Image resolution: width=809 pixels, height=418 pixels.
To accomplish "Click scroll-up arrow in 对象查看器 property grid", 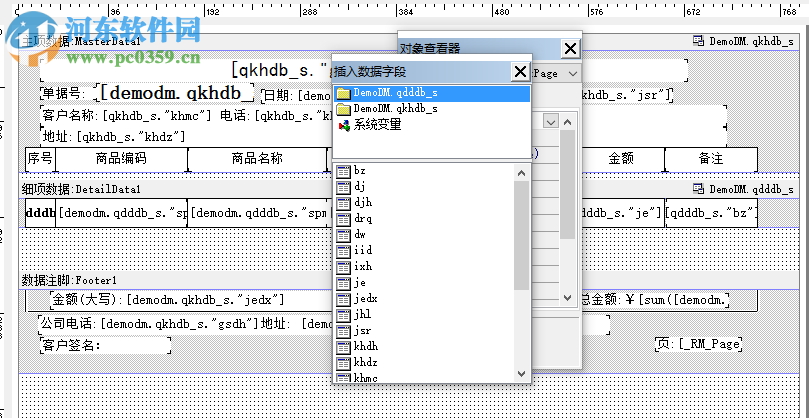I will tap(568, 122).
